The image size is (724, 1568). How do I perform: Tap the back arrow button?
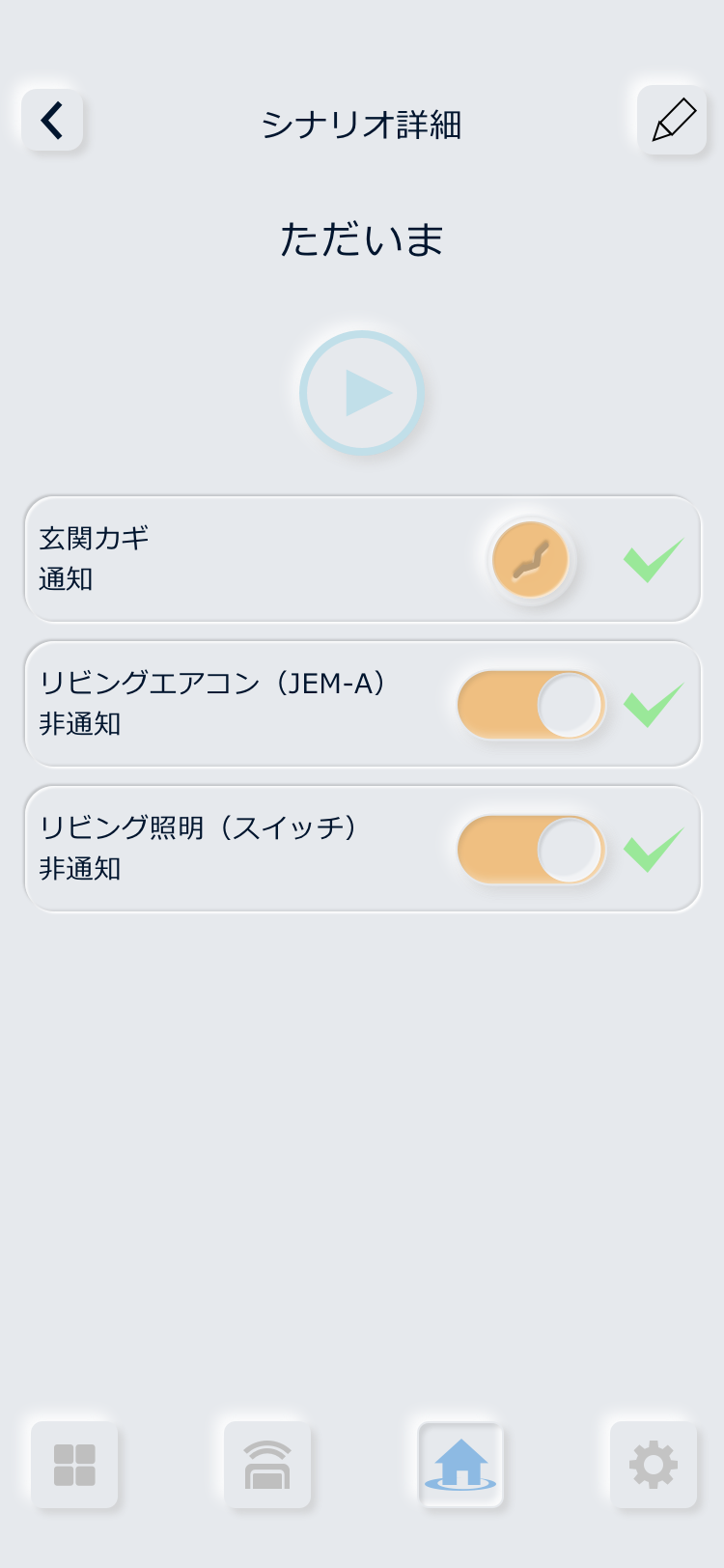pos(52,121)
